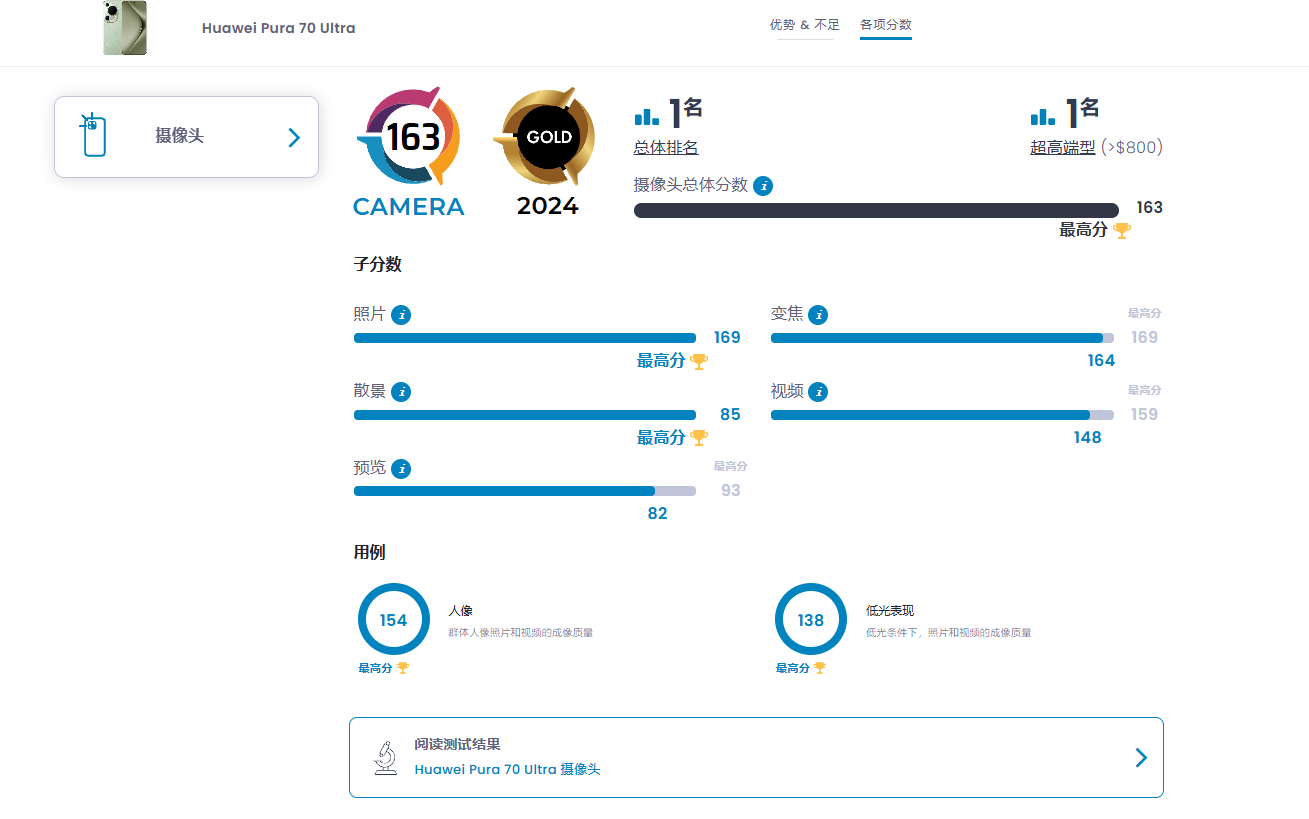The image size is (1309, 819).
Task: Click the 照片 score value 169
Action: click(727, 338)
